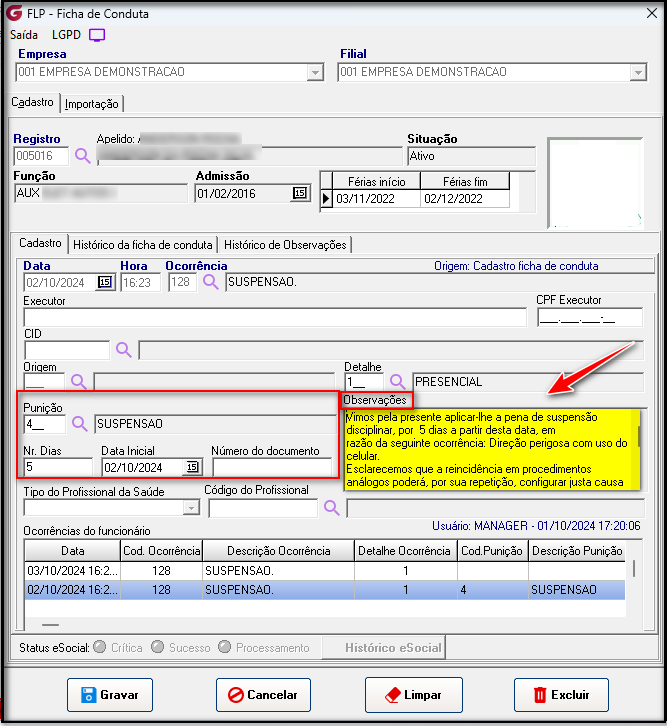This screenshot has height=726, width=667.
Task: Click the Limpar button
Action: click(x=414, y=695)
